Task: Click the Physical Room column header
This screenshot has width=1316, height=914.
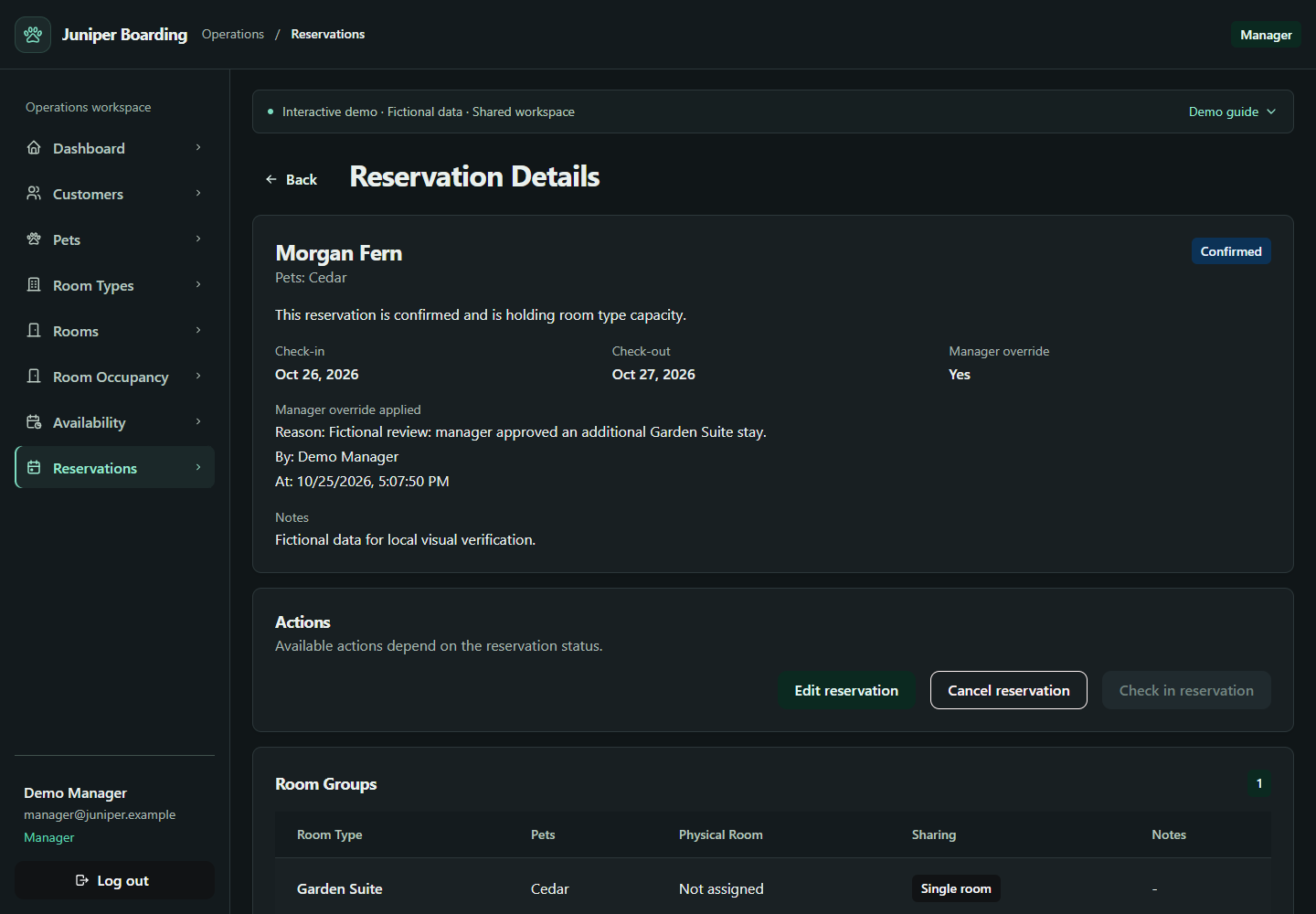Action: (721, 834)
